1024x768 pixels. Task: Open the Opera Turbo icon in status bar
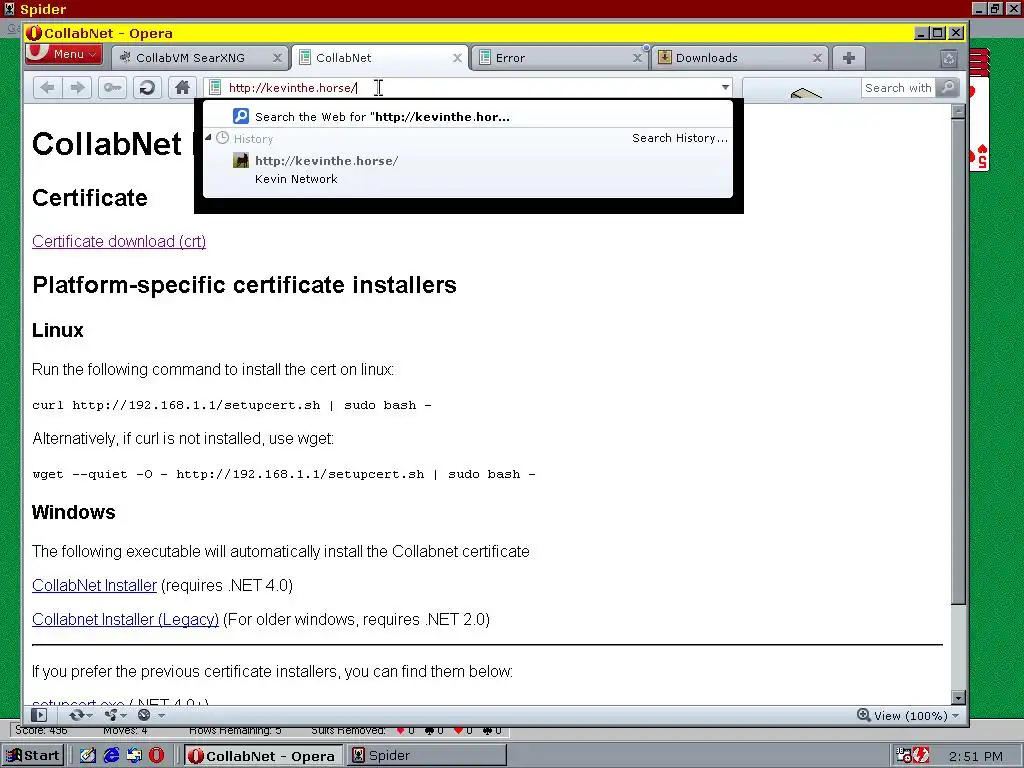[144, 715]
